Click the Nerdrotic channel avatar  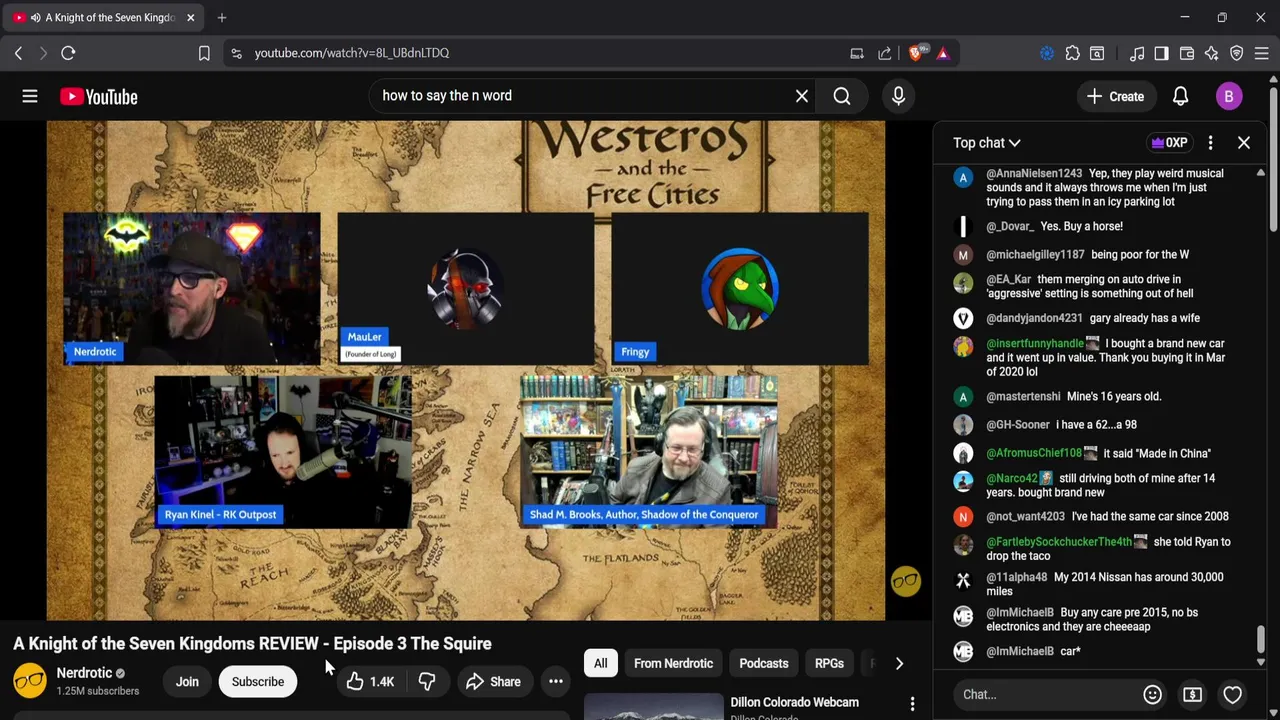(30, 681)
